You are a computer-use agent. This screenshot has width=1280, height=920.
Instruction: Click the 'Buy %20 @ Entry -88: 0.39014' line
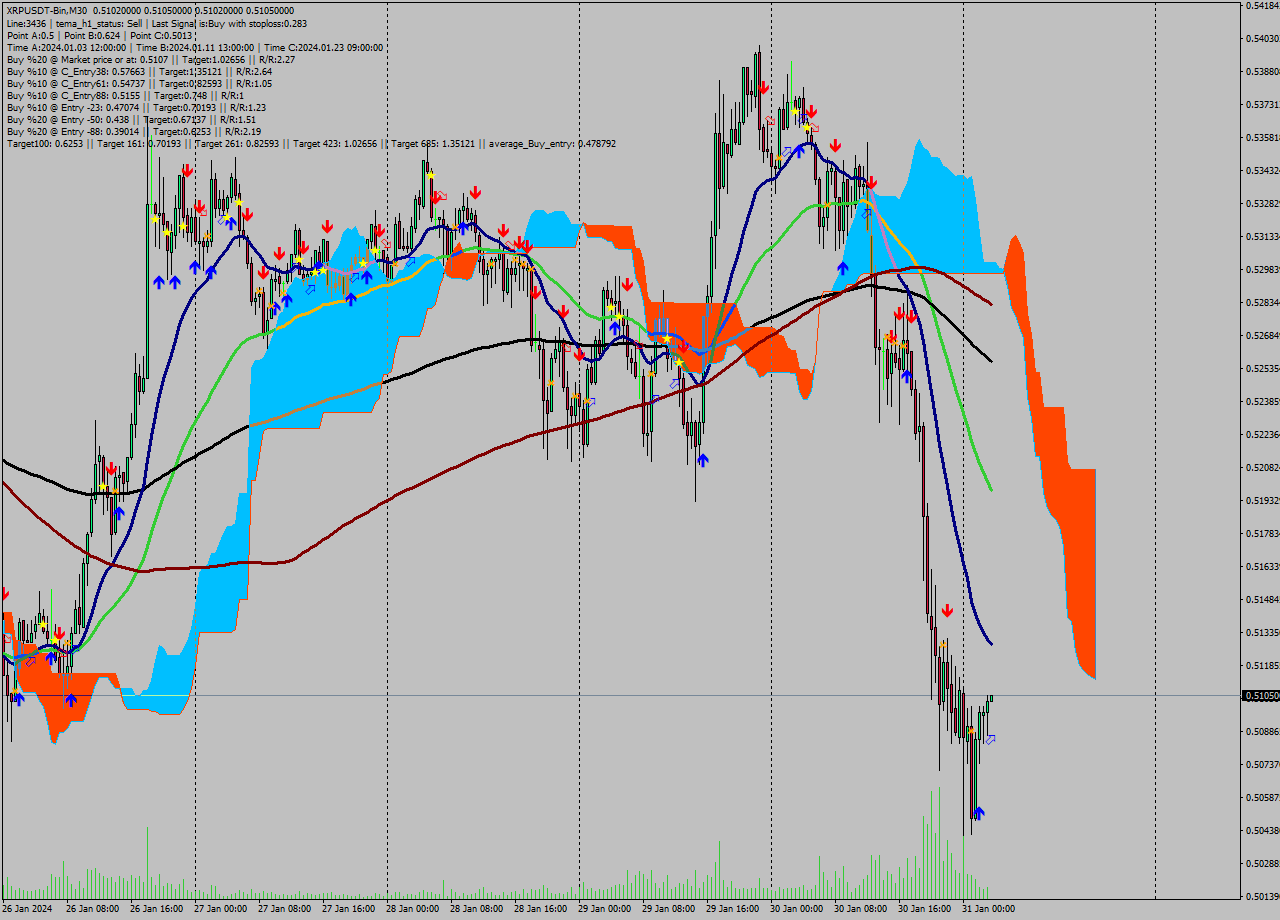[x=134, y=131]
